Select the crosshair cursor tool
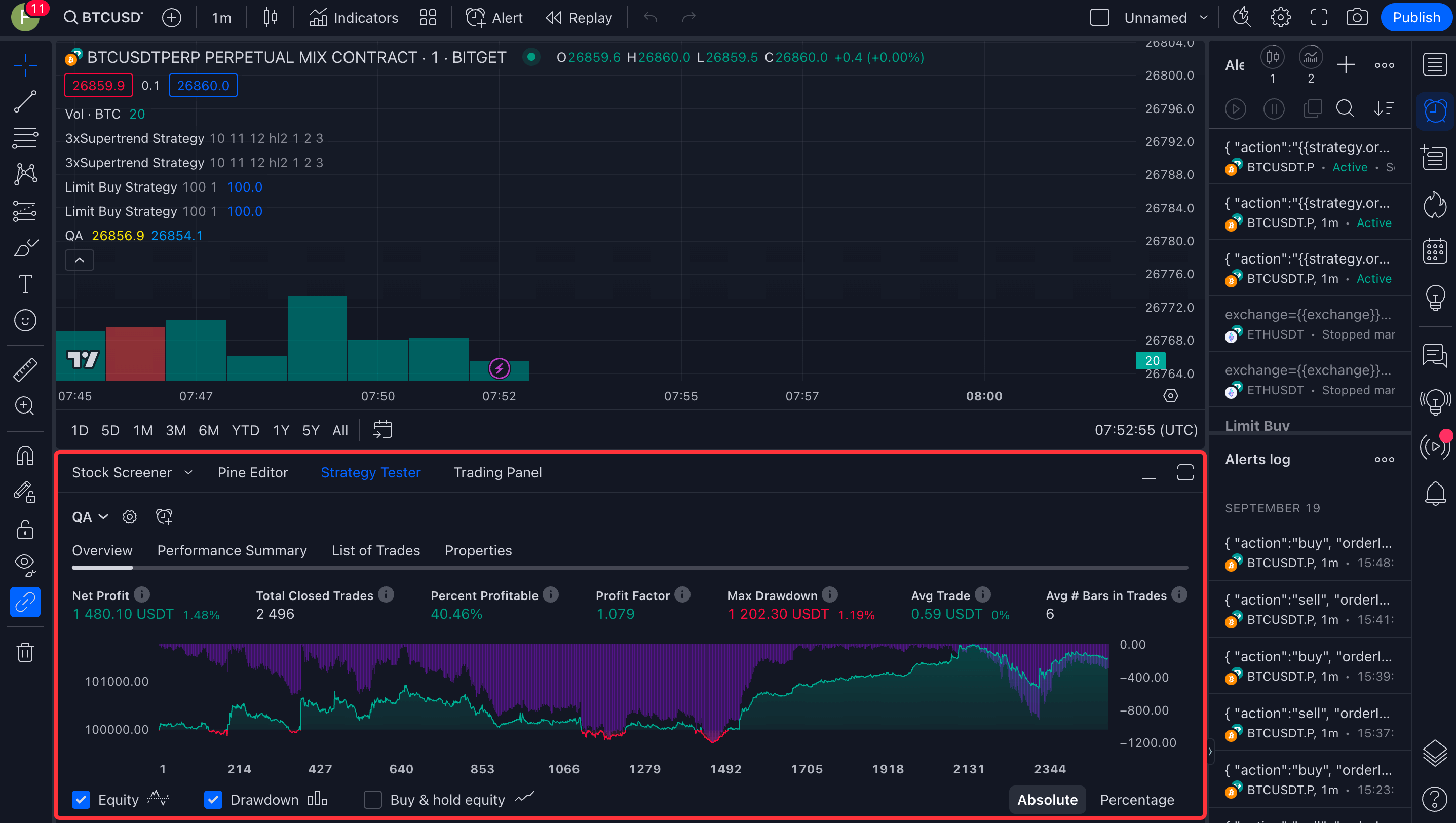Viewport: 1456px width, 823px height. [x=25, y=65]
